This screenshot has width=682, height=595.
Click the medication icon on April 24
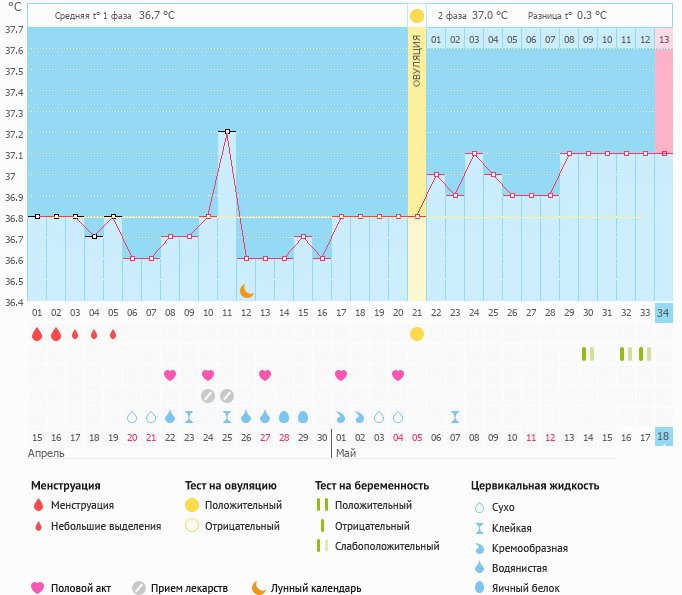[208, 395]
